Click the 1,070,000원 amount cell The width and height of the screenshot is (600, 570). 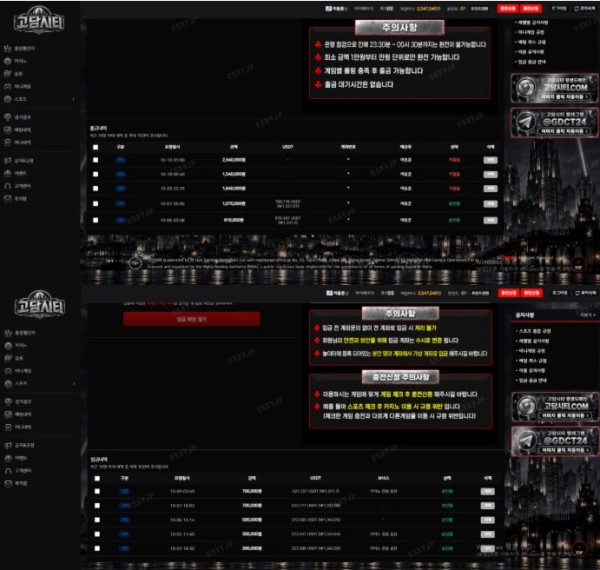click(234, 204)
